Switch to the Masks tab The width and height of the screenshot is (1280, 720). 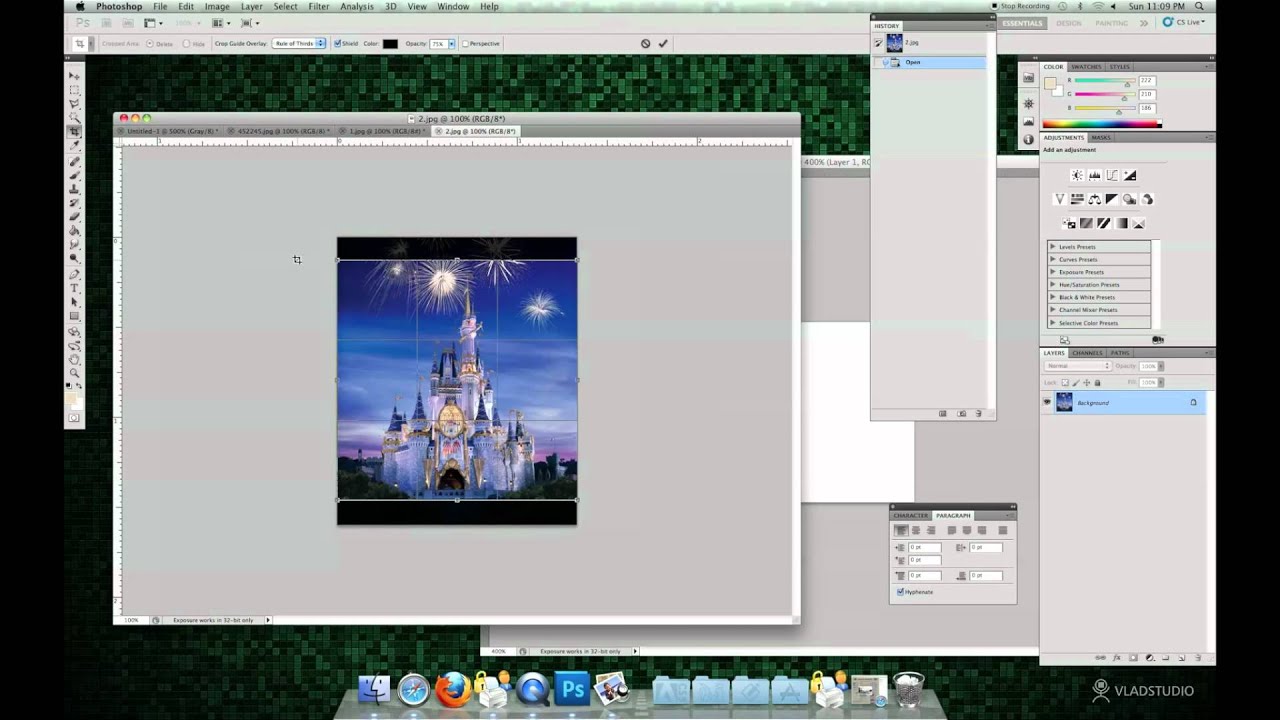(x=1101, y=137)
